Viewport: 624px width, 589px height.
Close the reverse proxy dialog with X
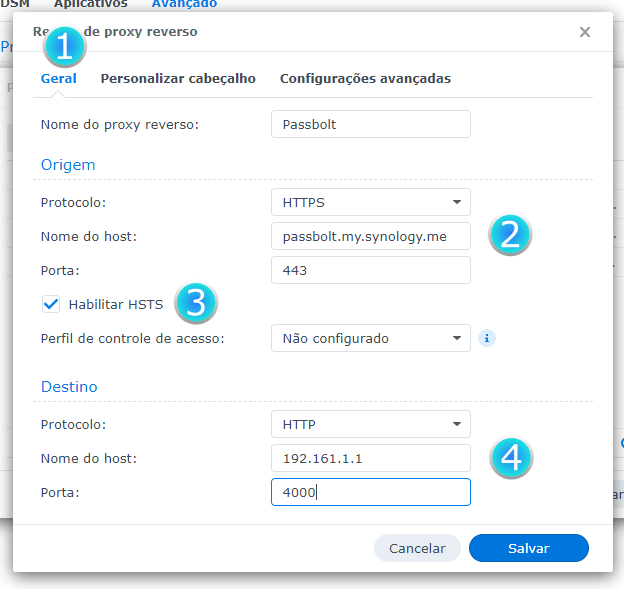point(585,32)
